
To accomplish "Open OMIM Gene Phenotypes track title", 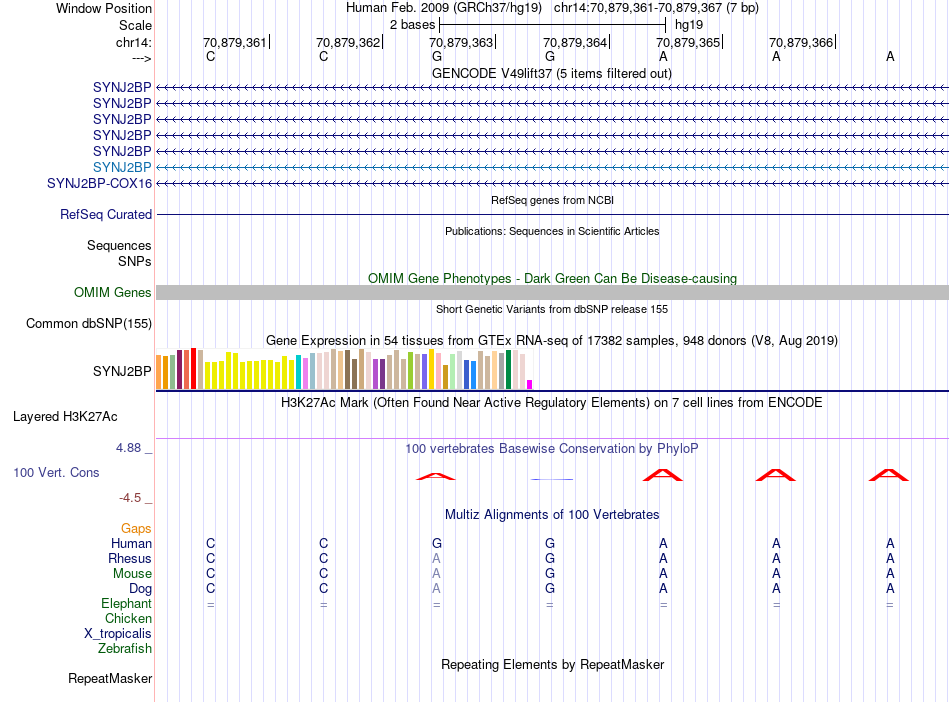I will point(552,279).
